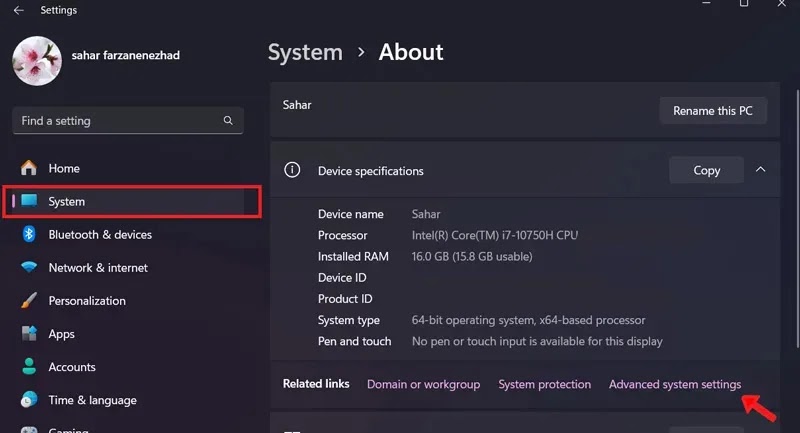
Task: Click the search magnifier icon
Action: (x=229, y=121)
